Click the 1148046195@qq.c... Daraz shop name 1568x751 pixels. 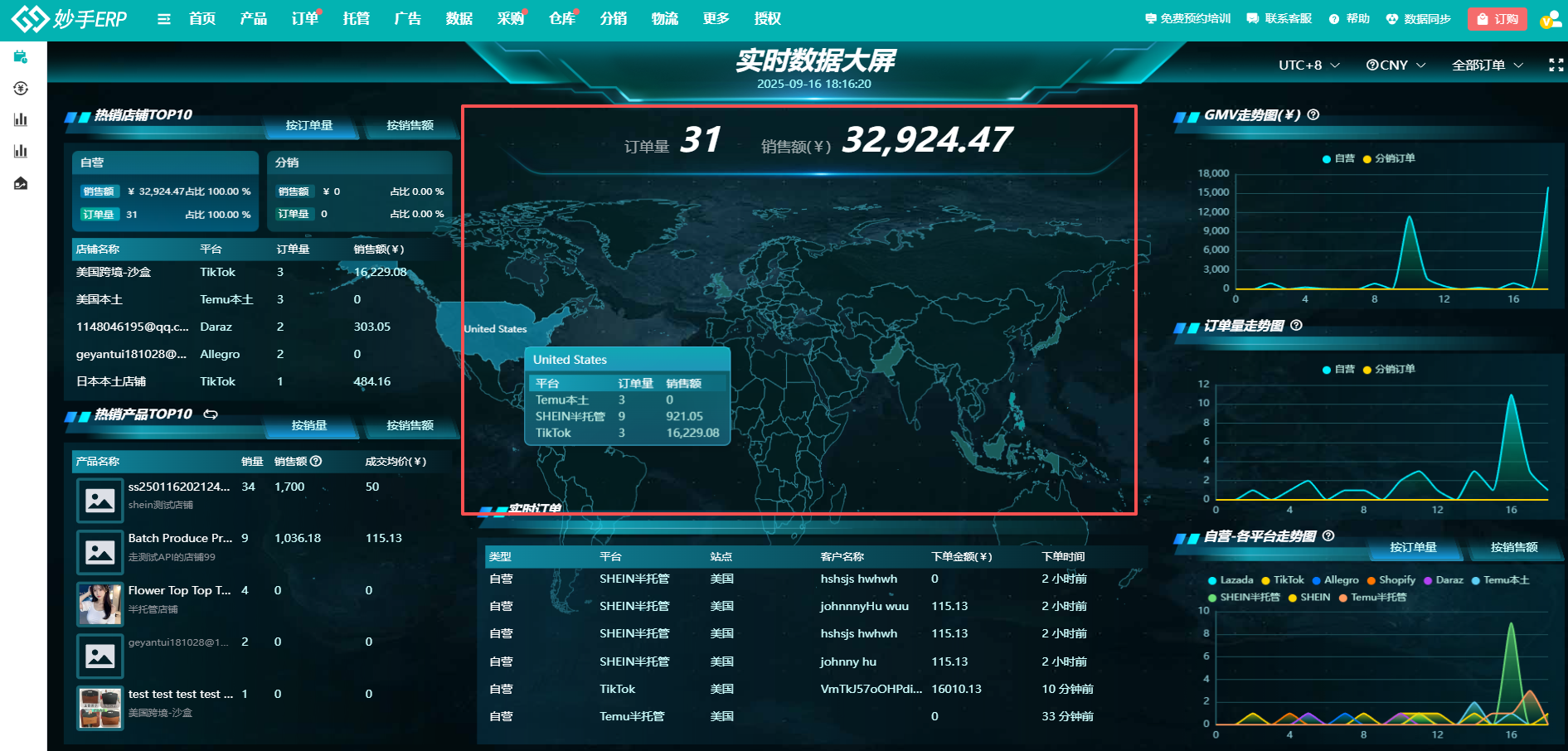[133, 327]
